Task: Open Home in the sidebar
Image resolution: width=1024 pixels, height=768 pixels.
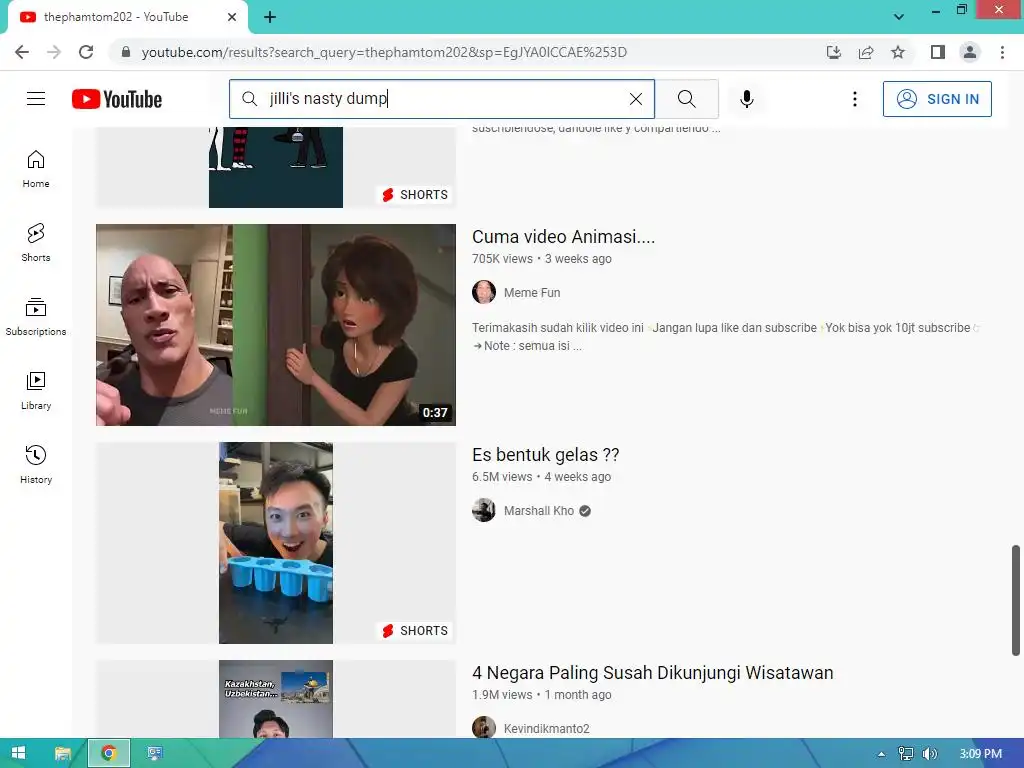Action: [36, 169]
